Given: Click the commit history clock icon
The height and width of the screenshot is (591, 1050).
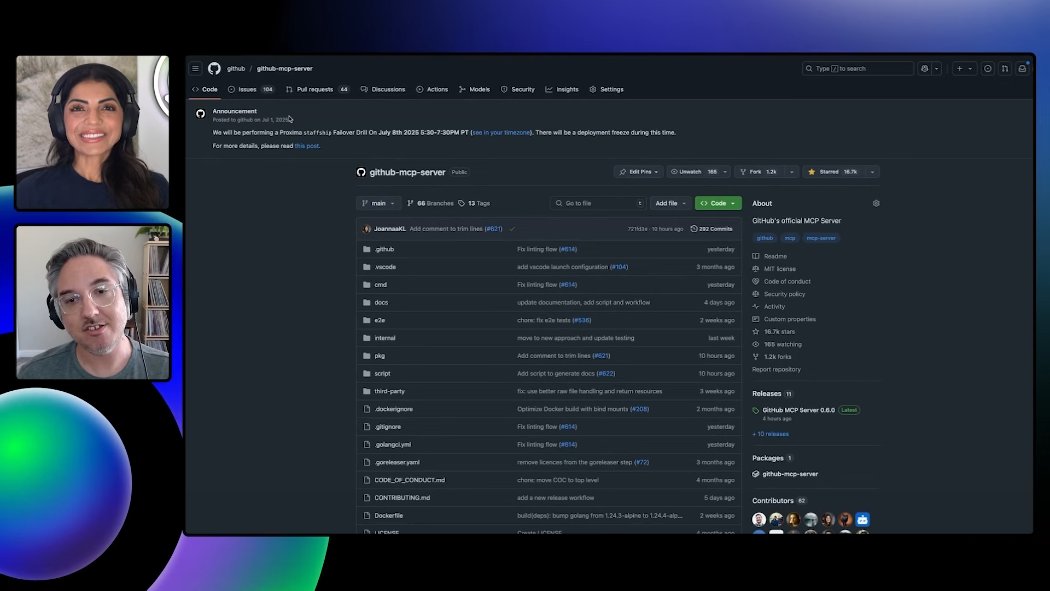Looking at the screenshot, I should tap(694, 229).
